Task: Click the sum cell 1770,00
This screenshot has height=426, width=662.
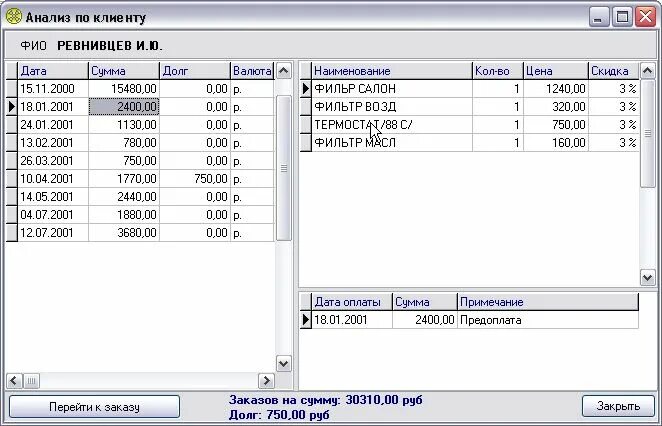Action: click(124, 179)
